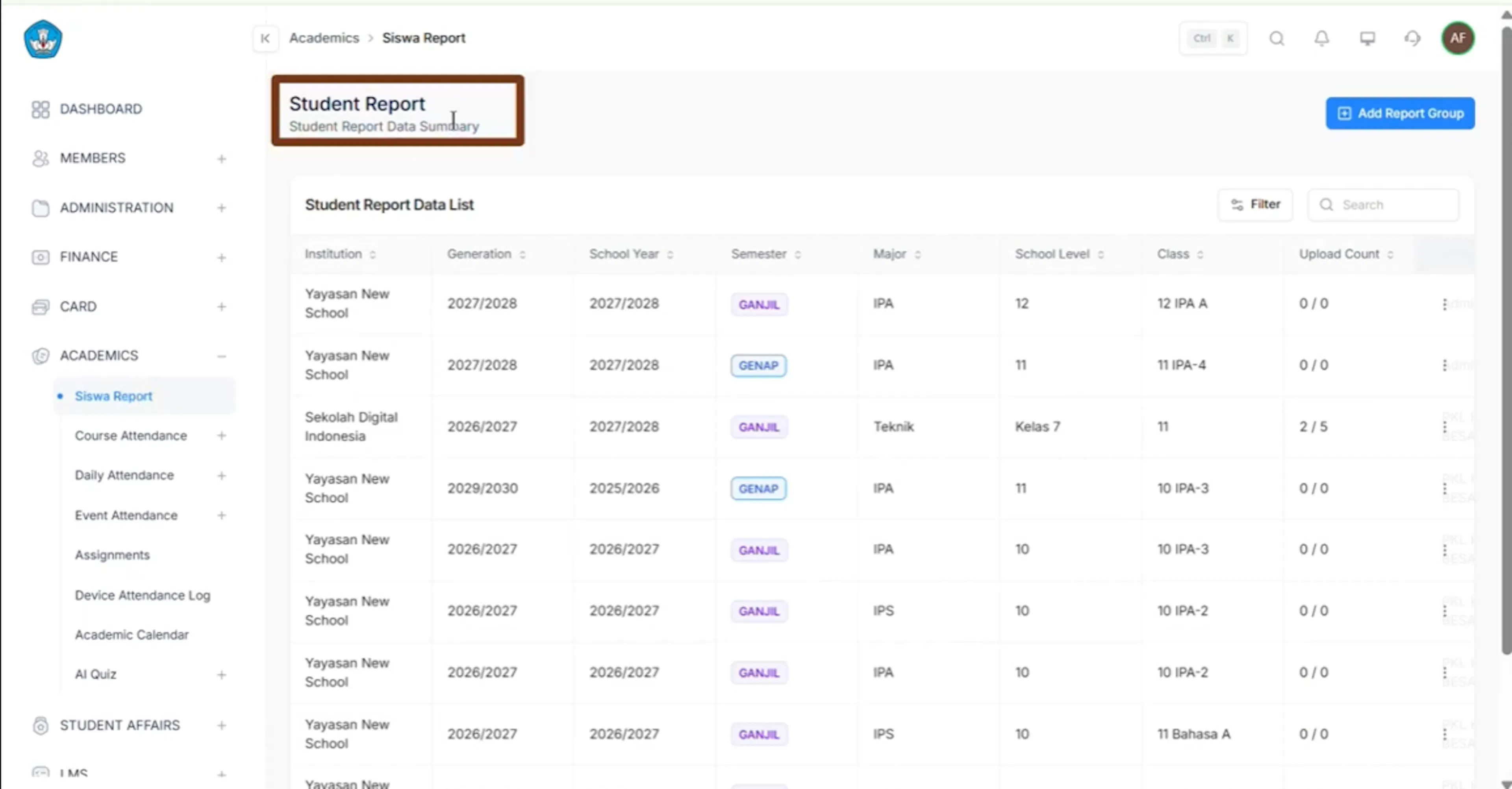Click the 11 Bahasa A class cell

1193,734
